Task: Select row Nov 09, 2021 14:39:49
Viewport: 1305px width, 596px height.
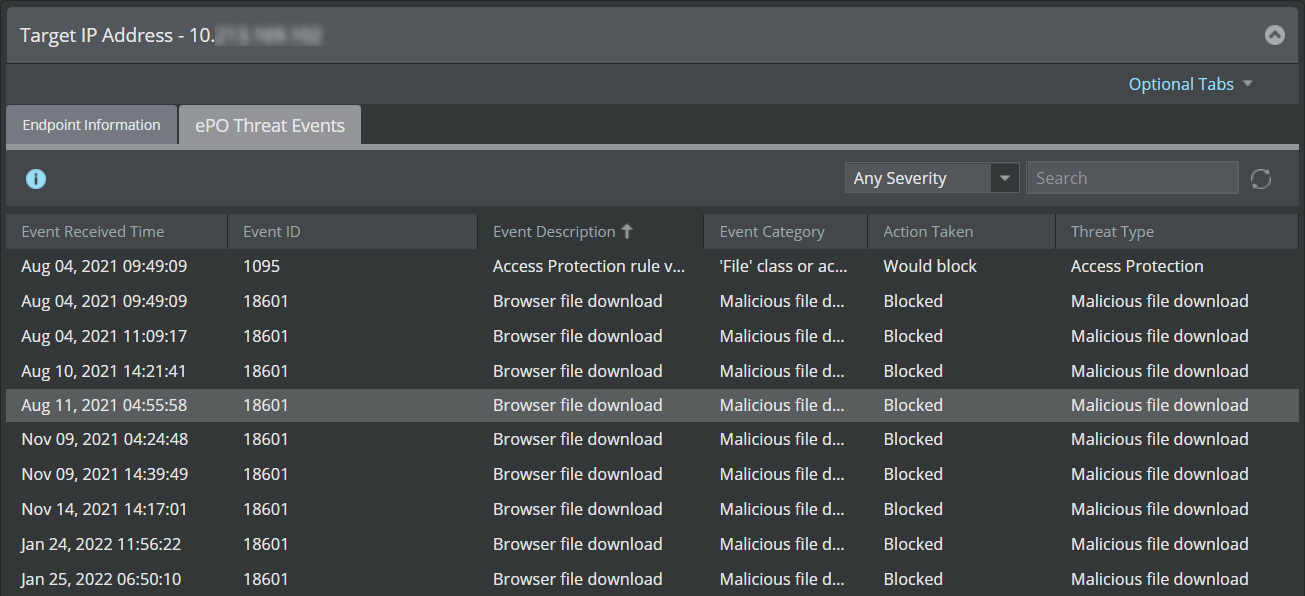Action: pyautogui.click(x=652, y=474)
